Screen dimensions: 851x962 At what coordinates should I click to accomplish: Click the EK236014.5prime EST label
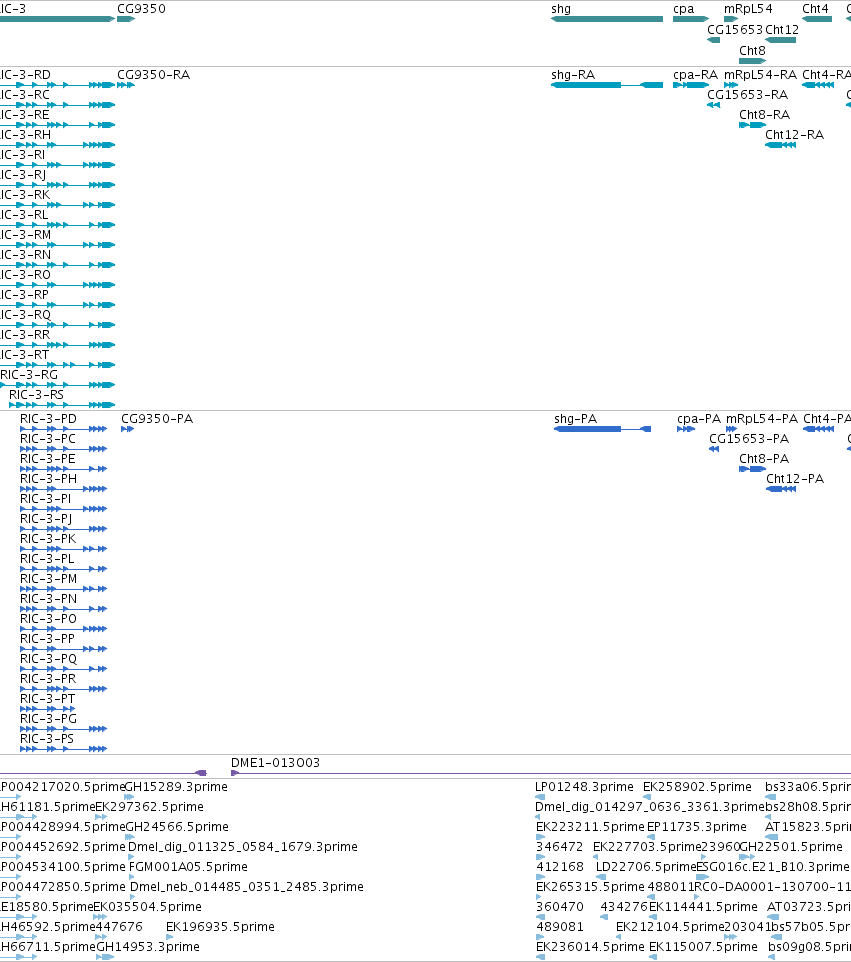pos(590,947)
